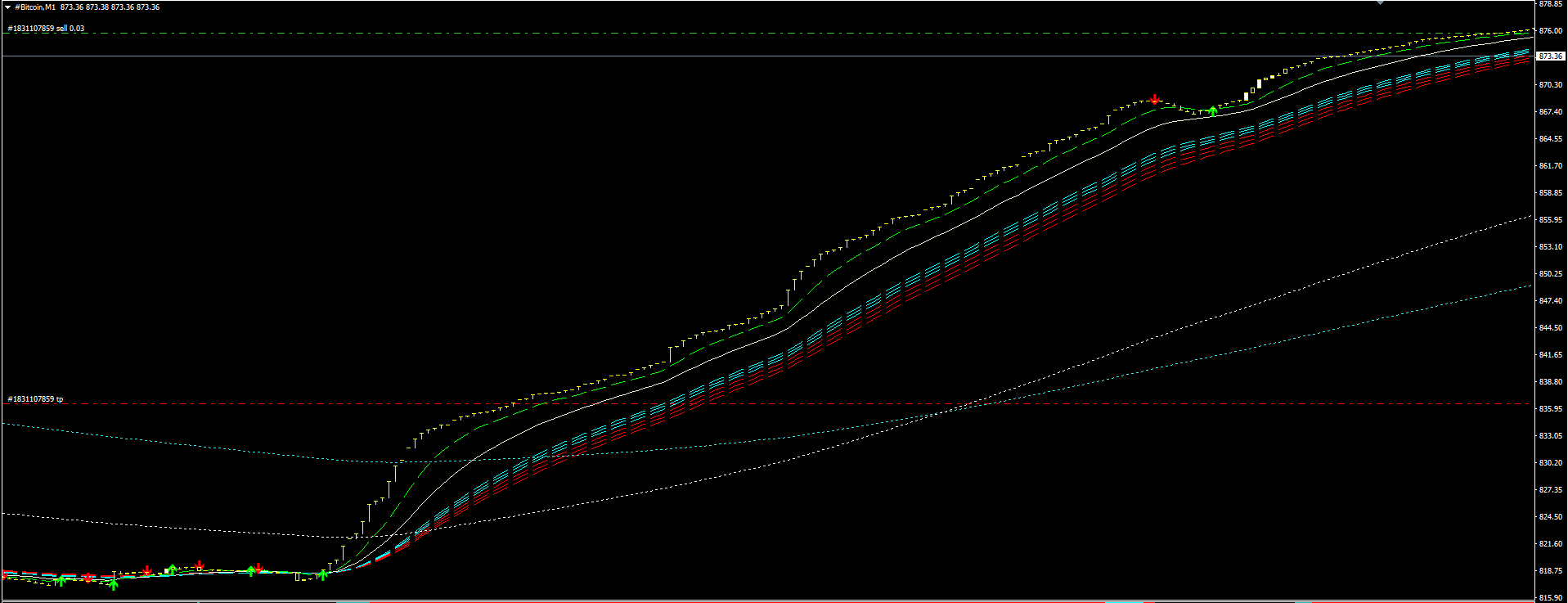This screenshot has height=603, width=1568.
Task: Click the green buy arrow where the rally starts
Action: tap(323, 575)
